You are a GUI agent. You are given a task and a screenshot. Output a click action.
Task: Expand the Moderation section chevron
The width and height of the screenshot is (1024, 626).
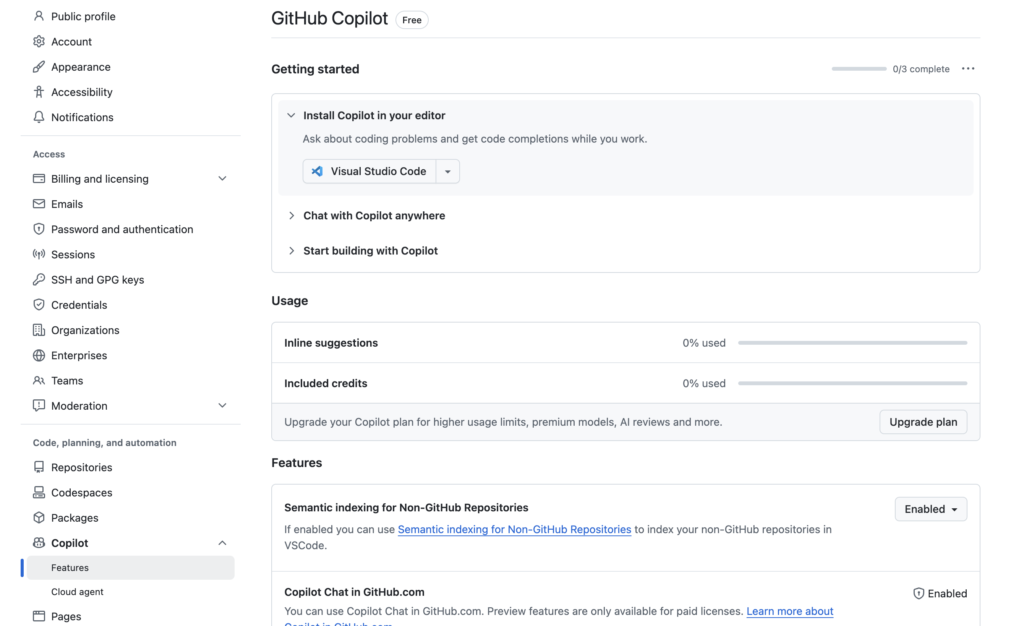pyautogui.click(x=222, y=405)
